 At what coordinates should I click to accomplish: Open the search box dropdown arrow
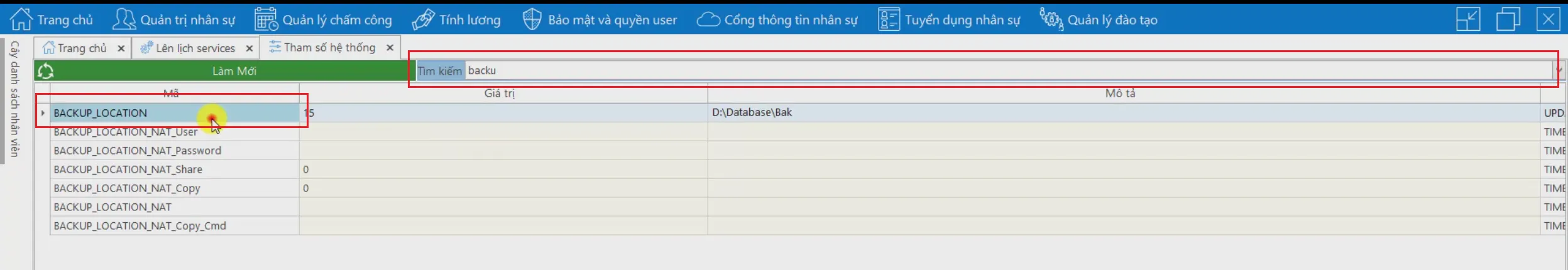[x=1559, y=70]
